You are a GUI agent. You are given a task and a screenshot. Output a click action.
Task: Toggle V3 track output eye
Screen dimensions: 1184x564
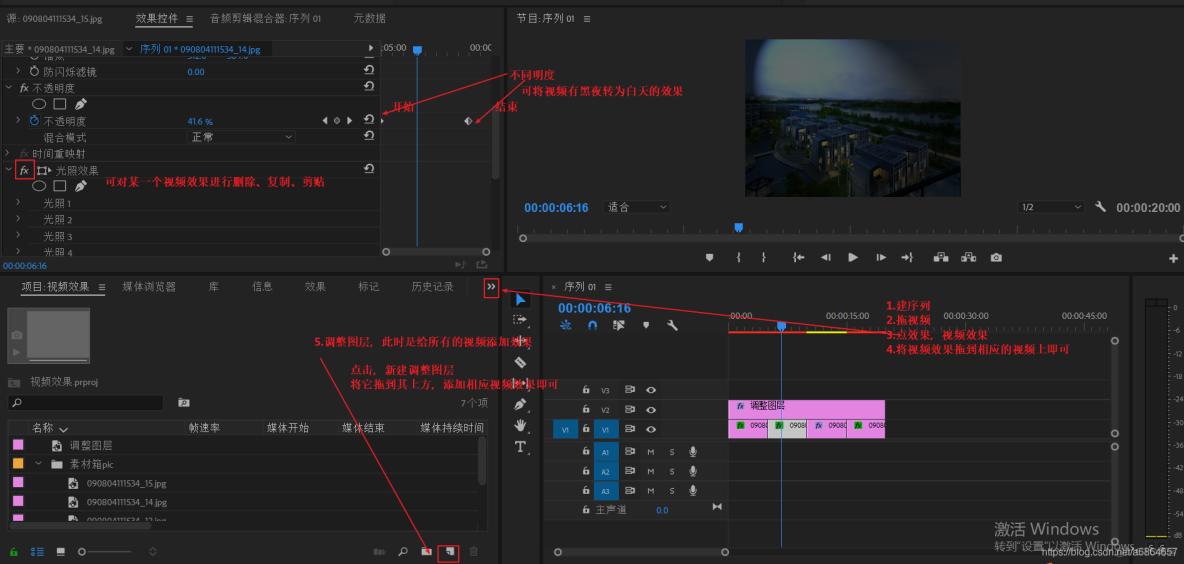click(651, 390)
